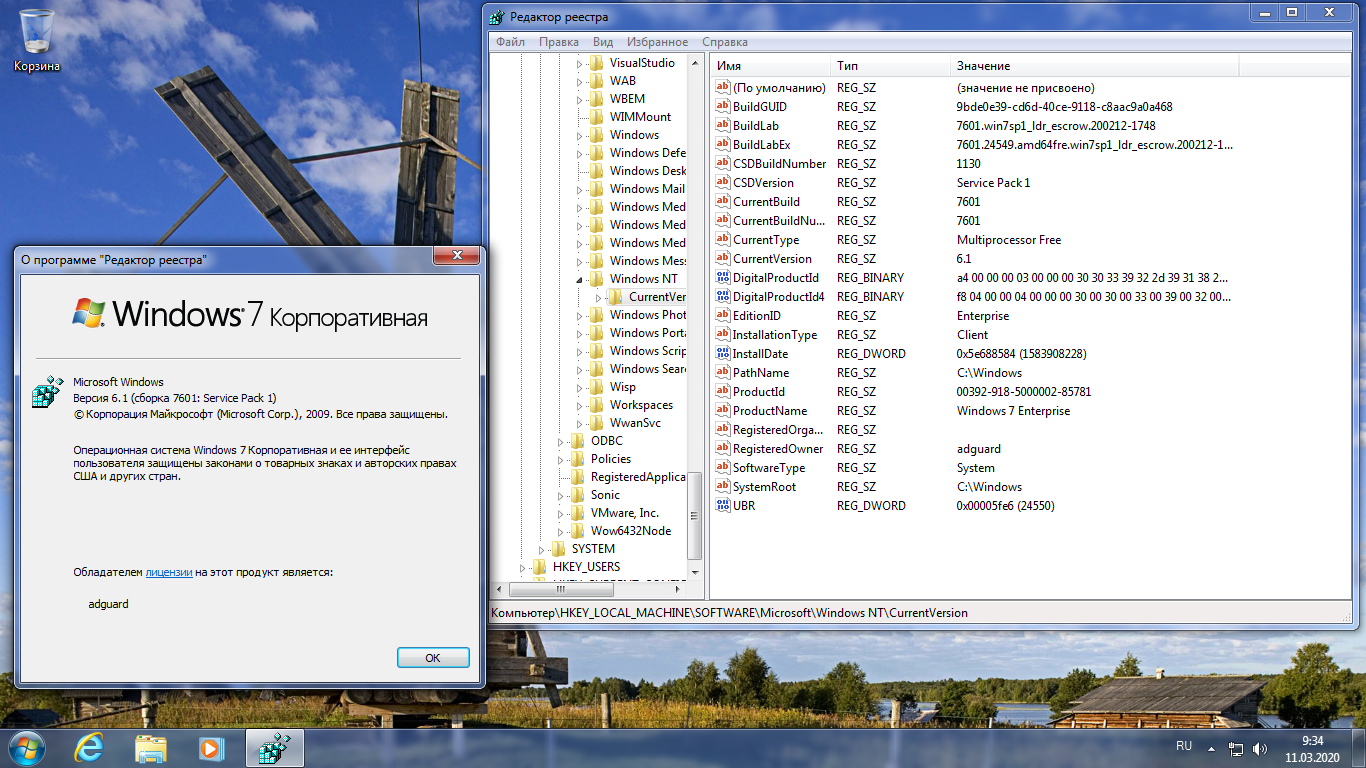1366x768 pixels.
Task: Select the CSDBuildNumber value name
Action: (x=779, y=164)
